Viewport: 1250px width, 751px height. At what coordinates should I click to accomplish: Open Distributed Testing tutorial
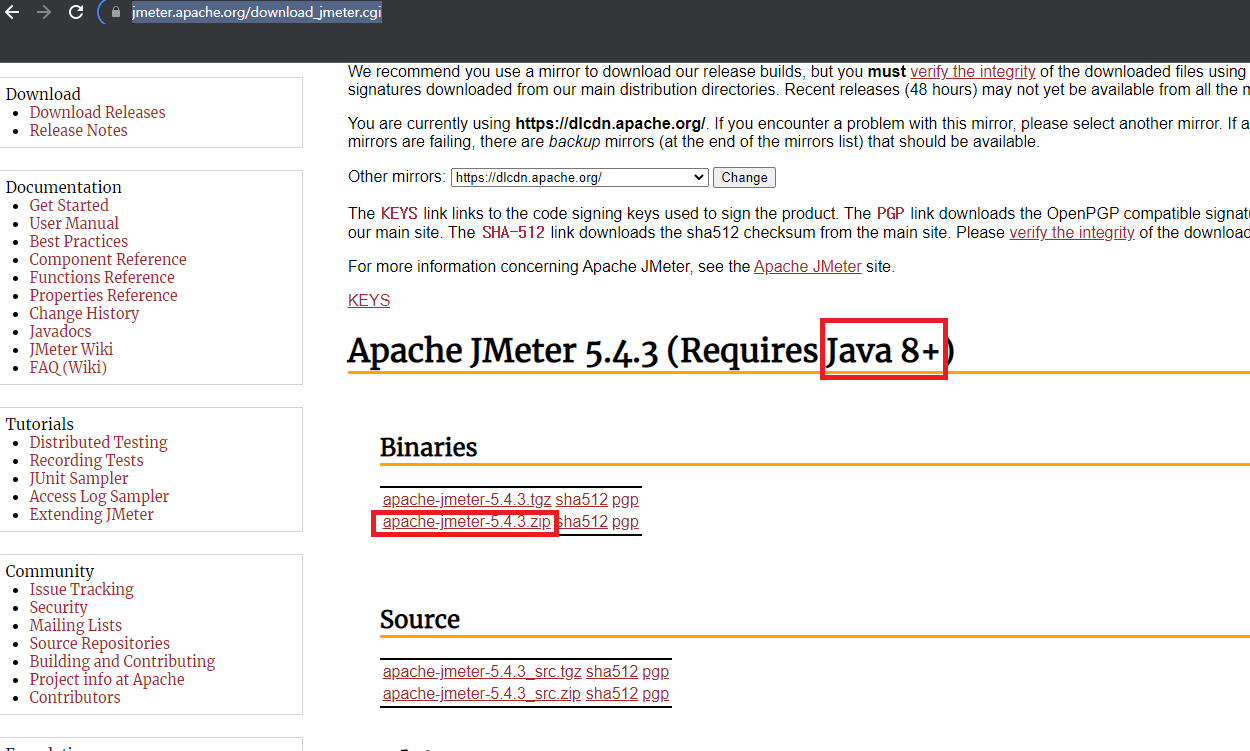point(98,442)
